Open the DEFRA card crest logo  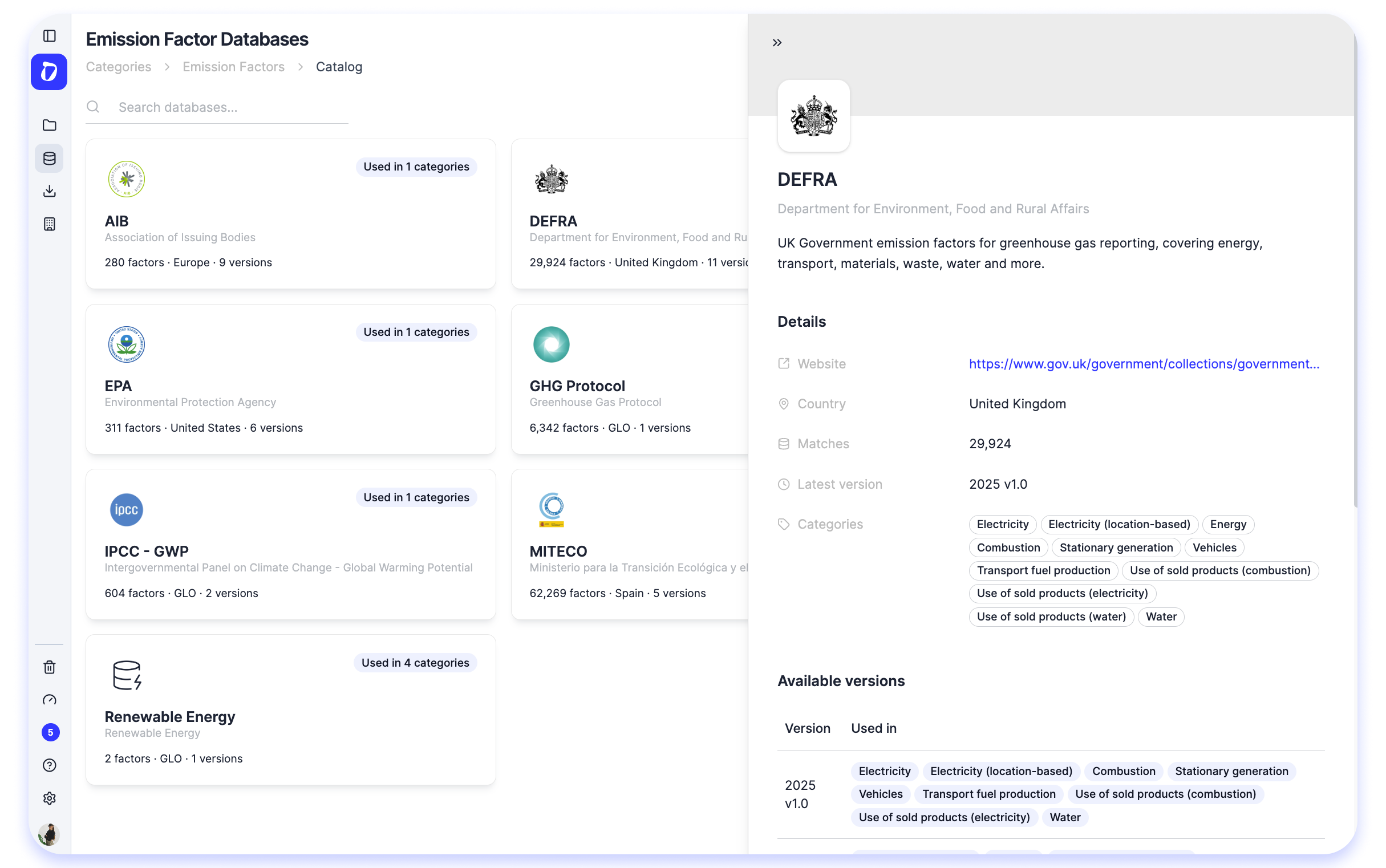click(x=551, y=179)
